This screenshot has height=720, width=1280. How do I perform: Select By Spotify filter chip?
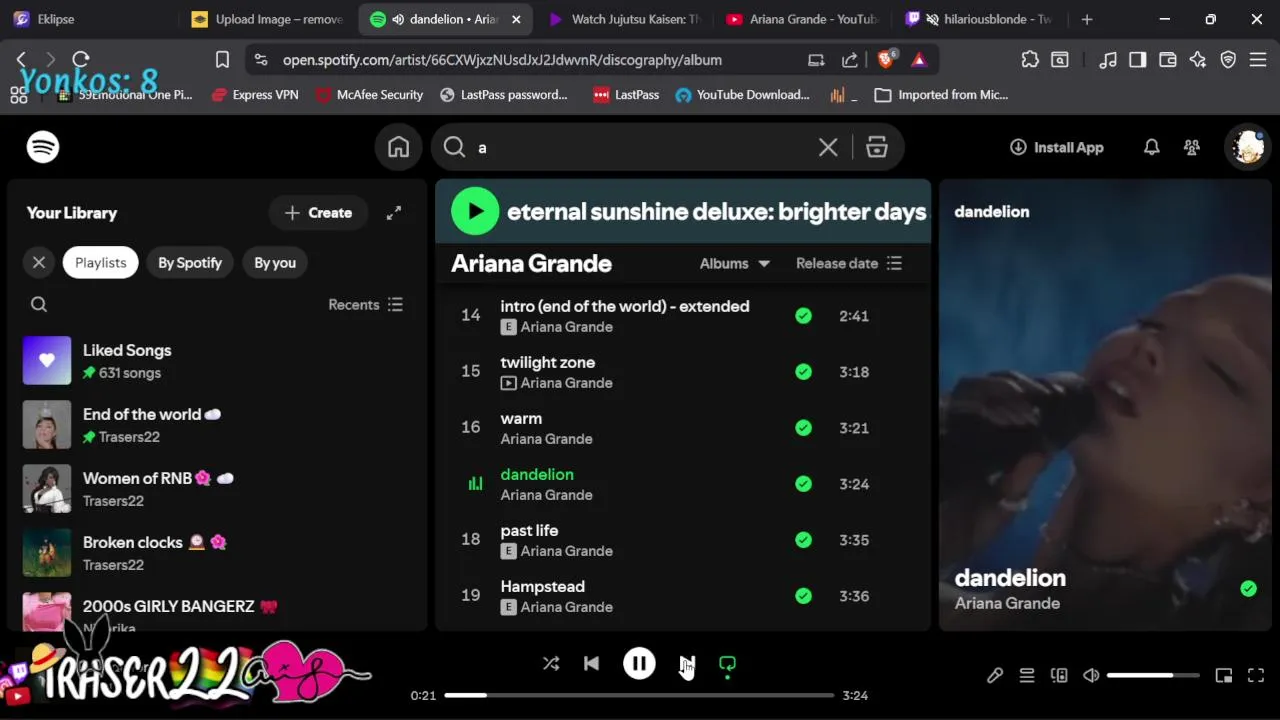[x=190, y=263]
